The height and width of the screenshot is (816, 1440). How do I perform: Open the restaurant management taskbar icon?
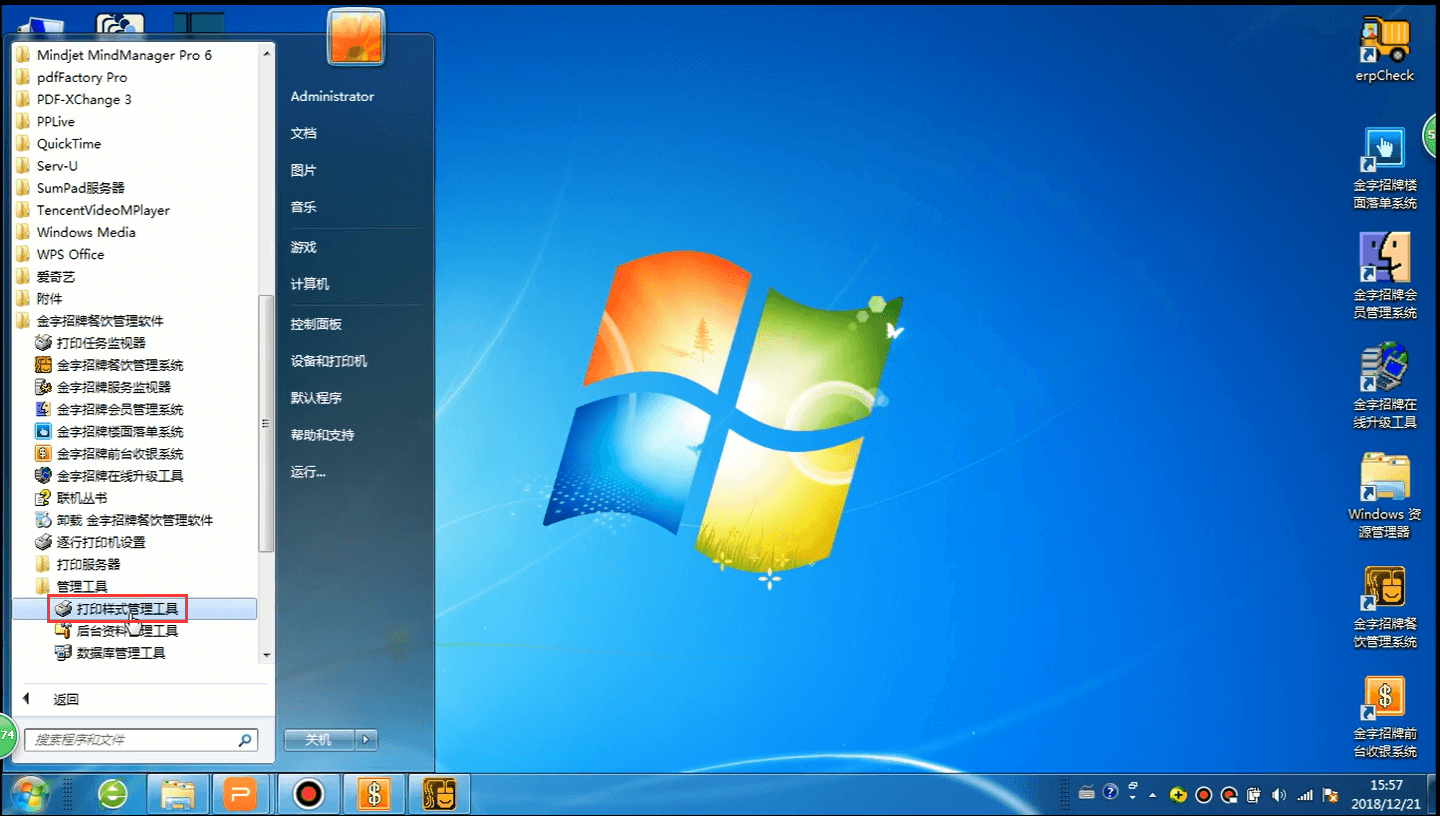coord(440,795)
